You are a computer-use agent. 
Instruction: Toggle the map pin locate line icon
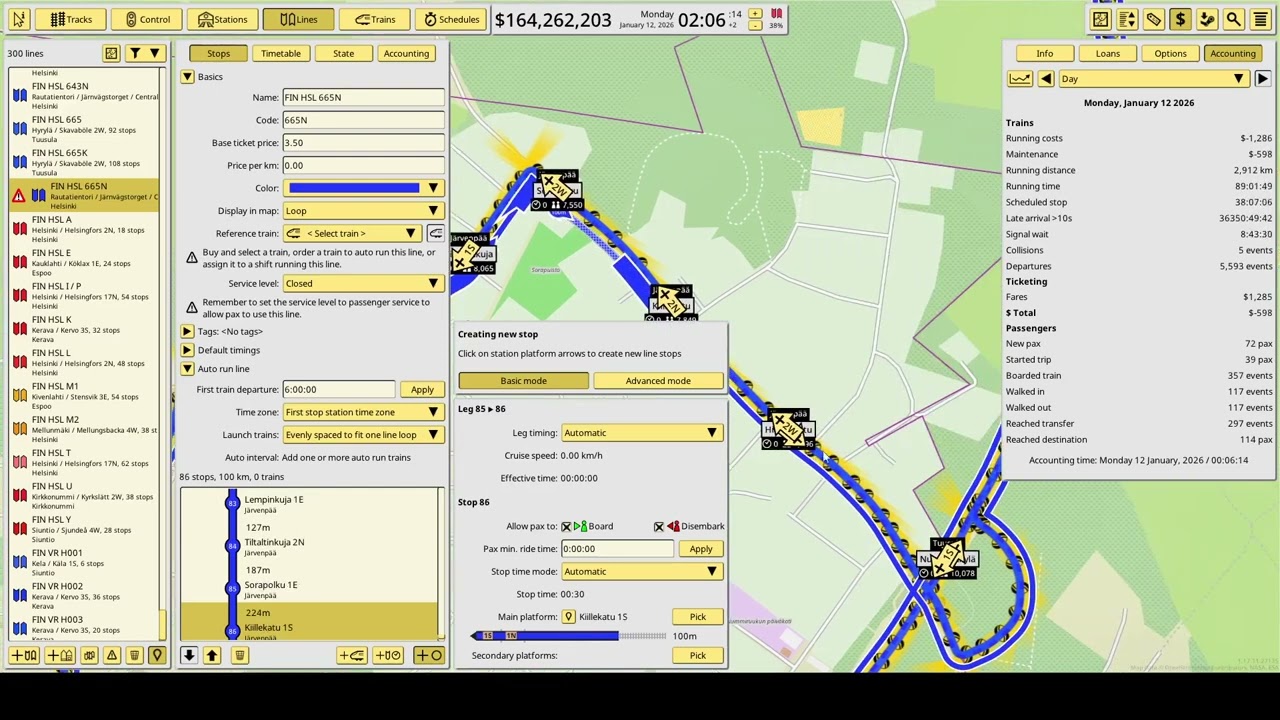coord(157,656)
